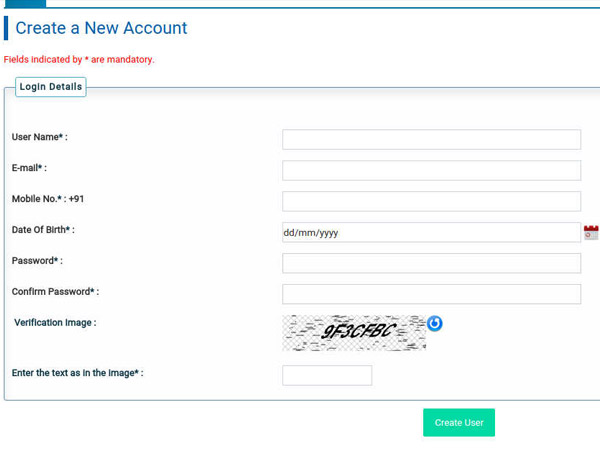
Task: Click the captcha text entry box
Action: (x=327, y=375)
